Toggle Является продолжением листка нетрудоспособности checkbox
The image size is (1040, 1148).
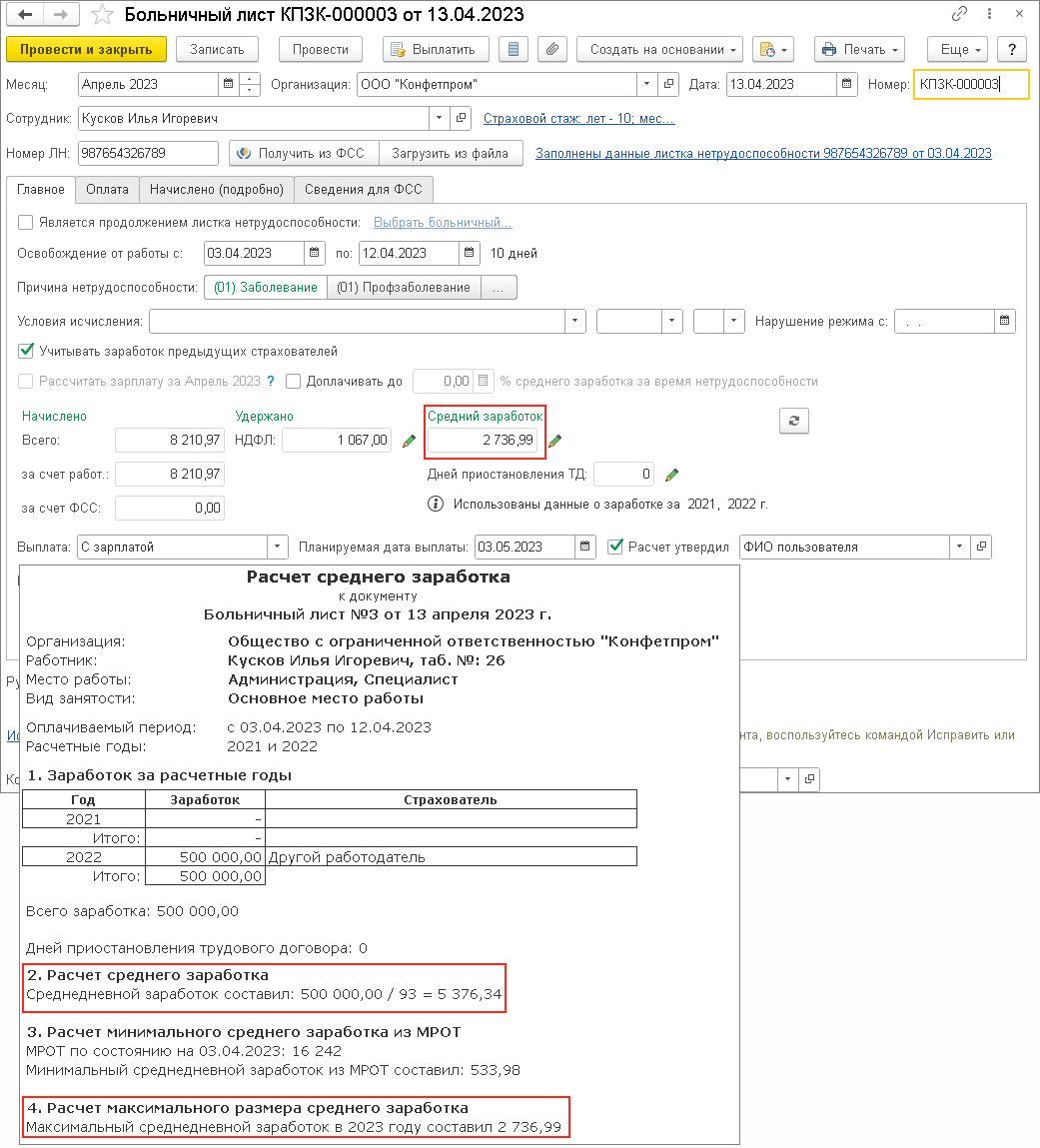point(26,222)
